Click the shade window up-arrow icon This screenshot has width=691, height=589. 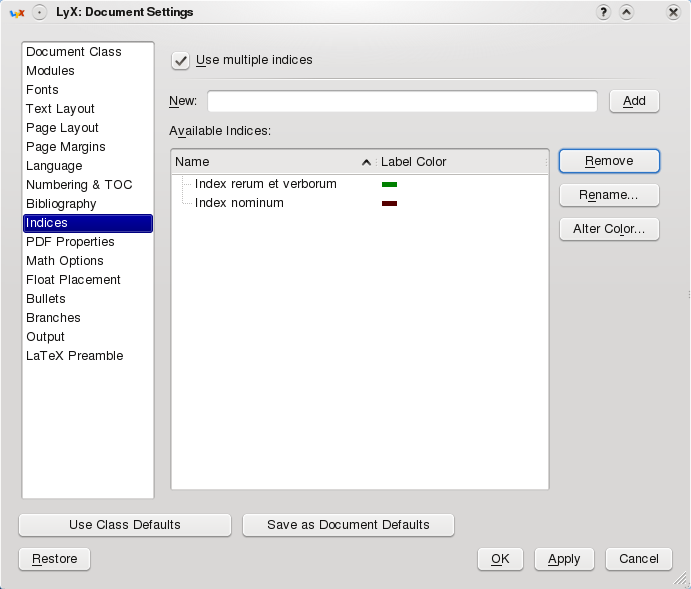point(627,12)
